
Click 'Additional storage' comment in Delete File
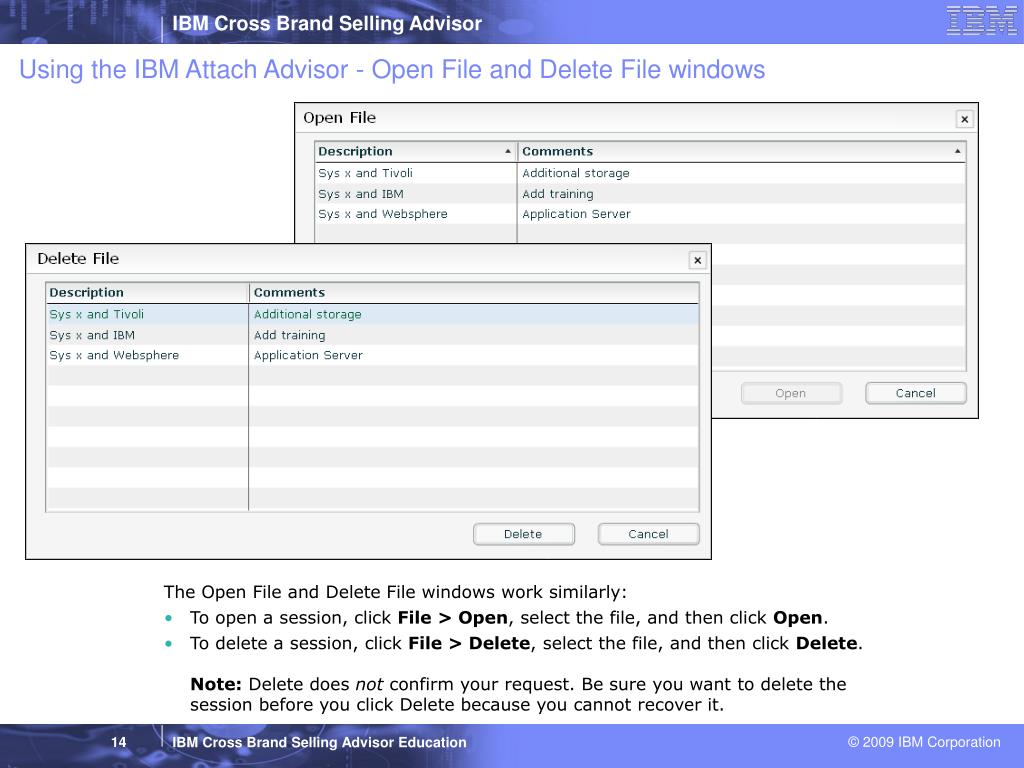(308, 314)
